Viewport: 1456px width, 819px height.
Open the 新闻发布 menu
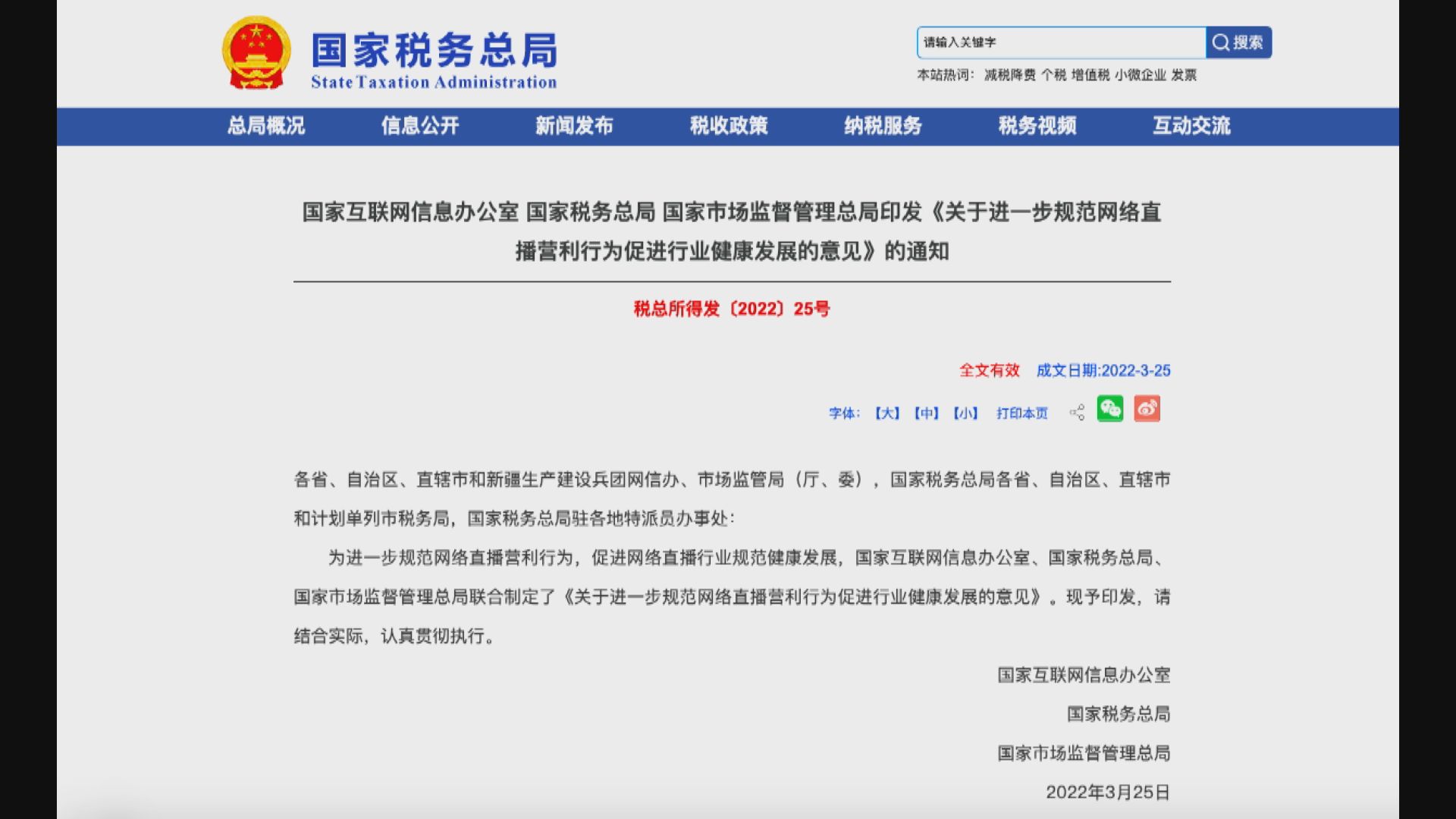[x=574, y=127]
